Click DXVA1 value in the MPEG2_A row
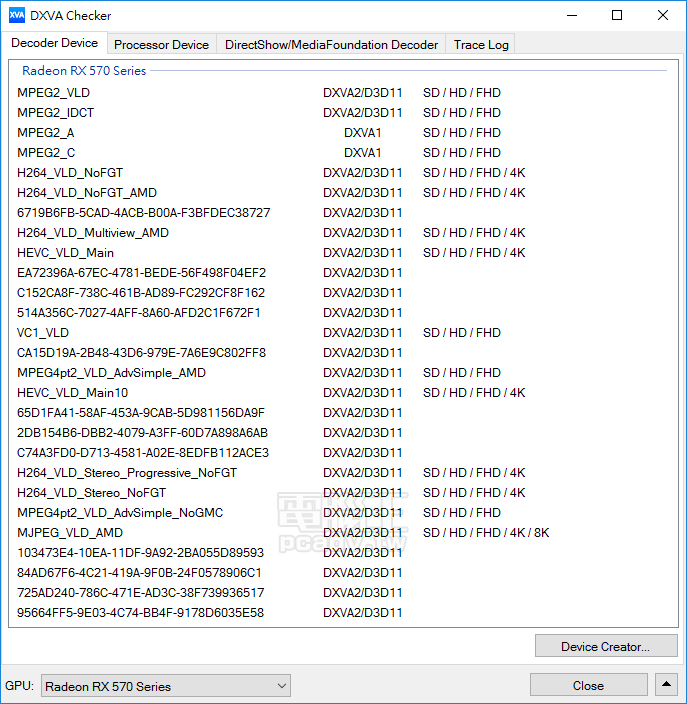Image resolution: width=687 pixels, height=704 pixels. 362,133
